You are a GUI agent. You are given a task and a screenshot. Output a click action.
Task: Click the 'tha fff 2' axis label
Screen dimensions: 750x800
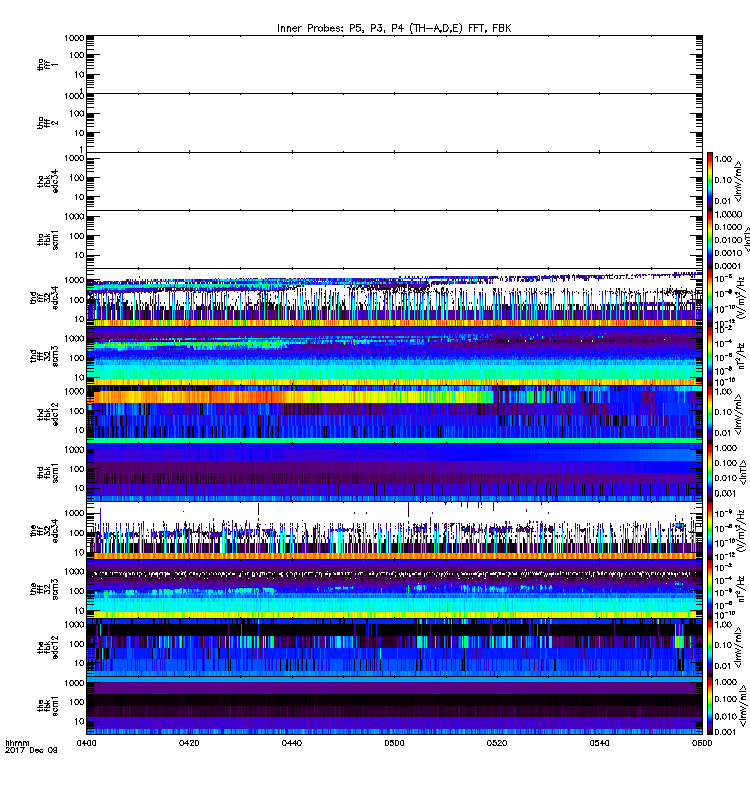[47, 123]
